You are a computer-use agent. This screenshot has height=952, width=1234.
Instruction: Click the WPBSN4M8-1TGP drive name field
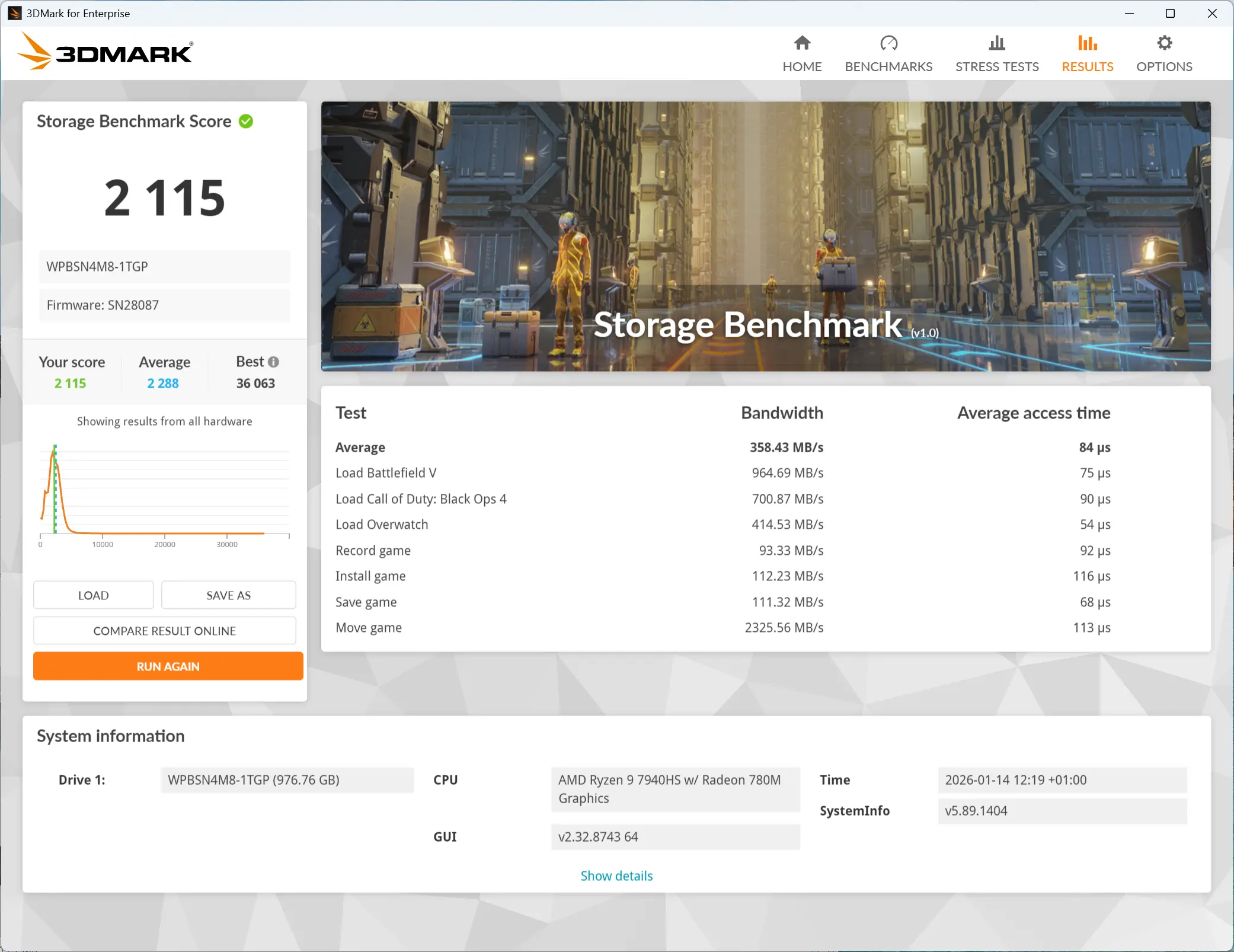click(165, 267)
